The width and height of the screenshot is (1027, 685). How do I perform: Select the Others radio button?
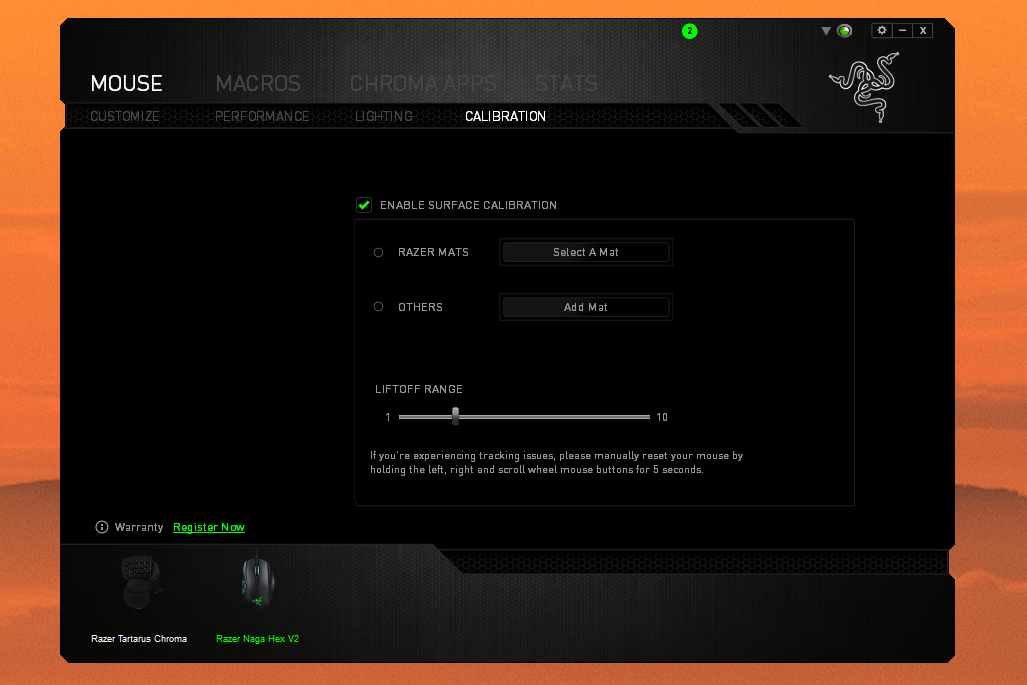coord(379,306)
